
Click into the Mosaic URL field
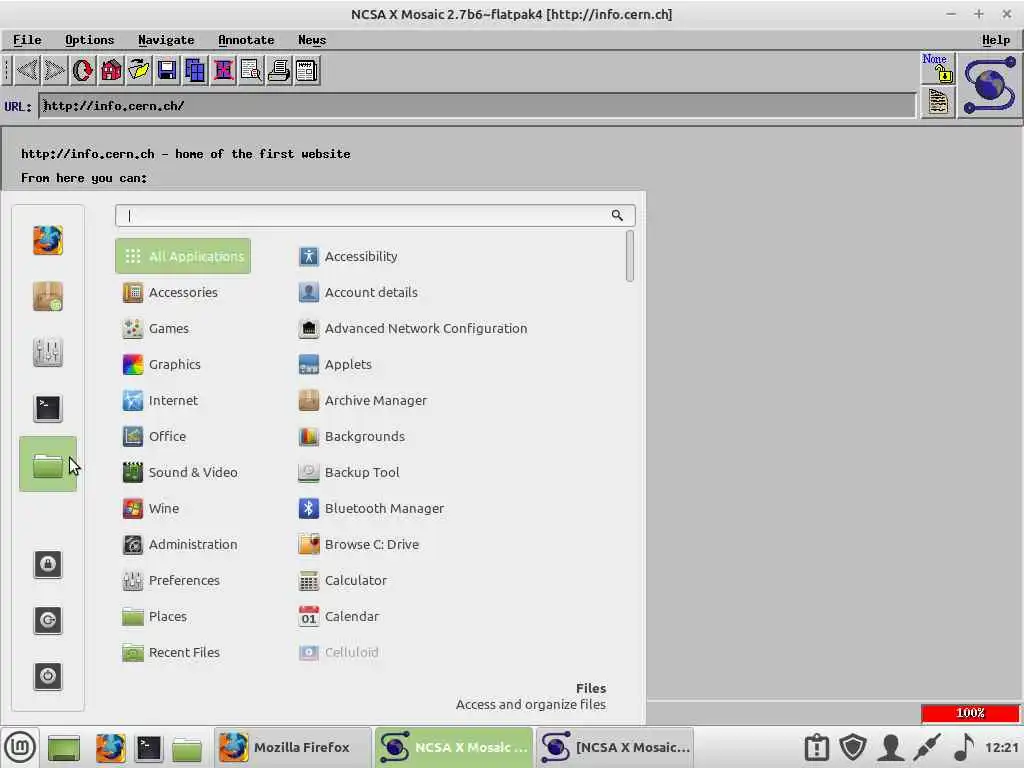(477, 106)
